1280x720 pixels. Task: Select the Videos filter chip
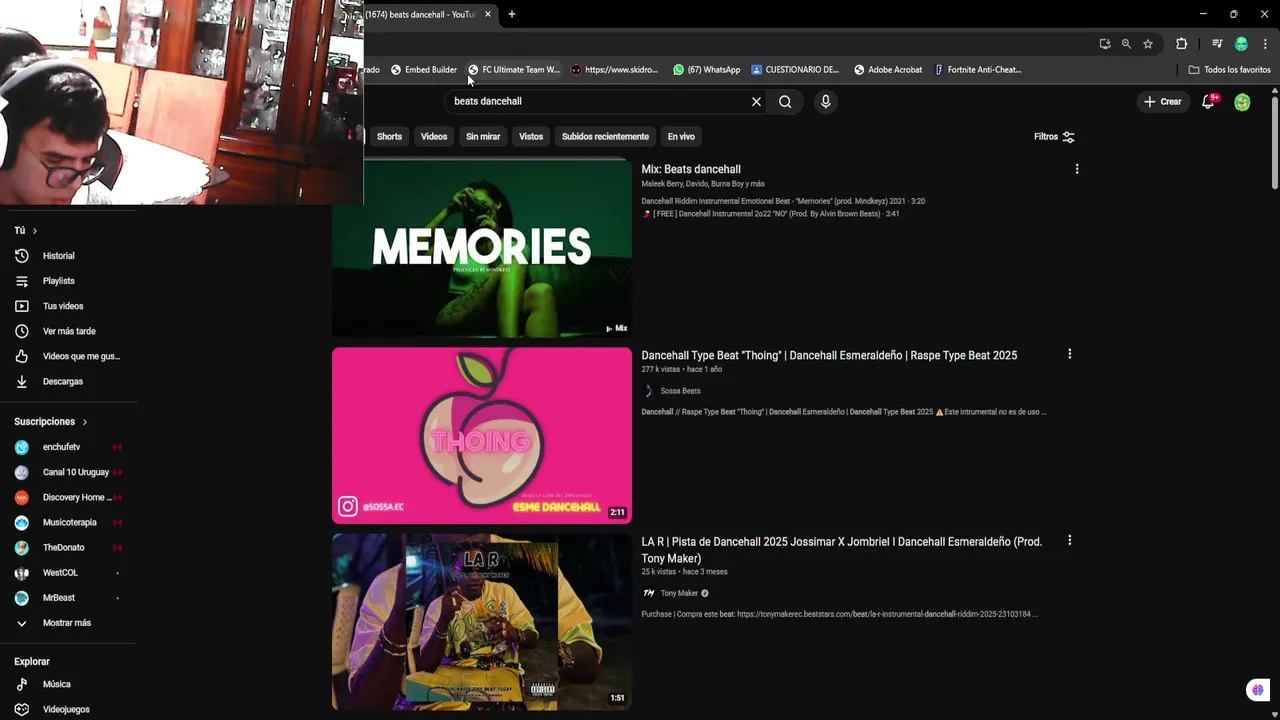point(434,137)
